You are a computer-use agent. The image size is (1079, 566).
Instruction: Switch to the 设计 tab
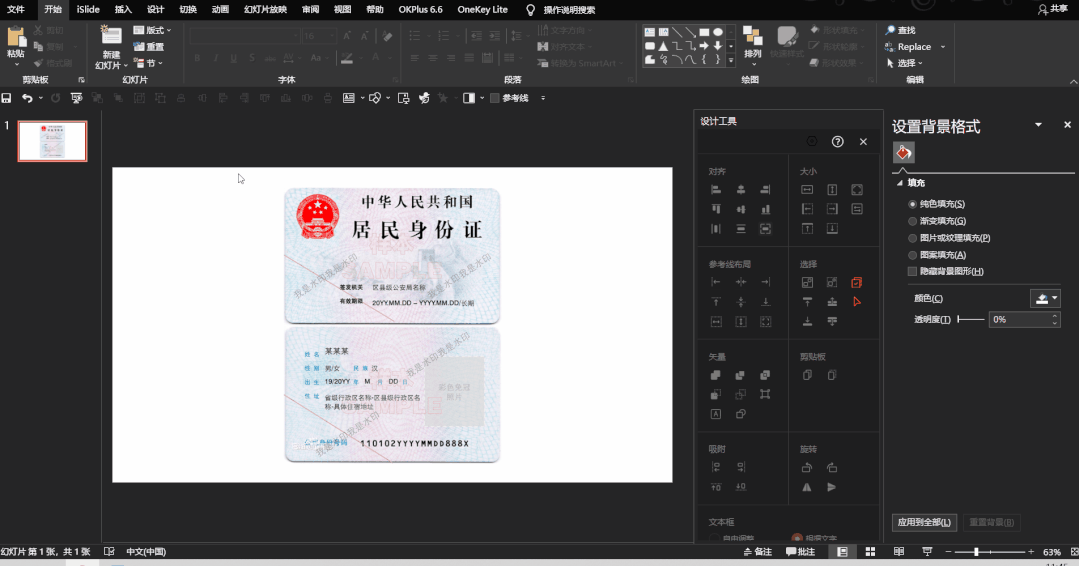click(156, 10)
